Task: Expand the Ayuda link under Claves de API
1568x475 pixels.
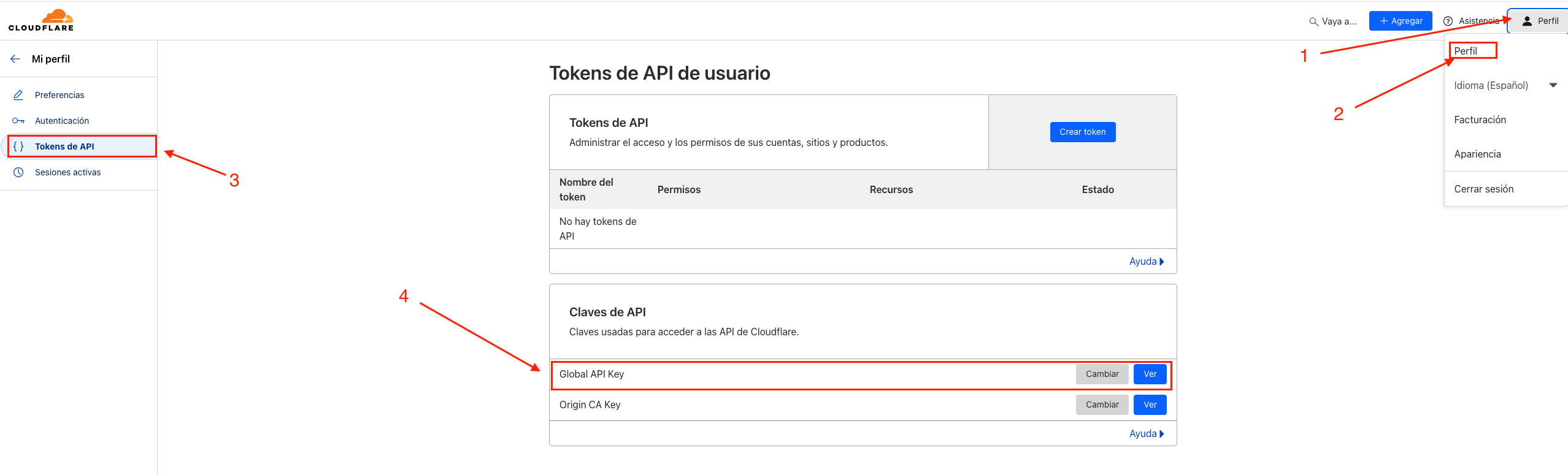Action: tap(1147, 433)
